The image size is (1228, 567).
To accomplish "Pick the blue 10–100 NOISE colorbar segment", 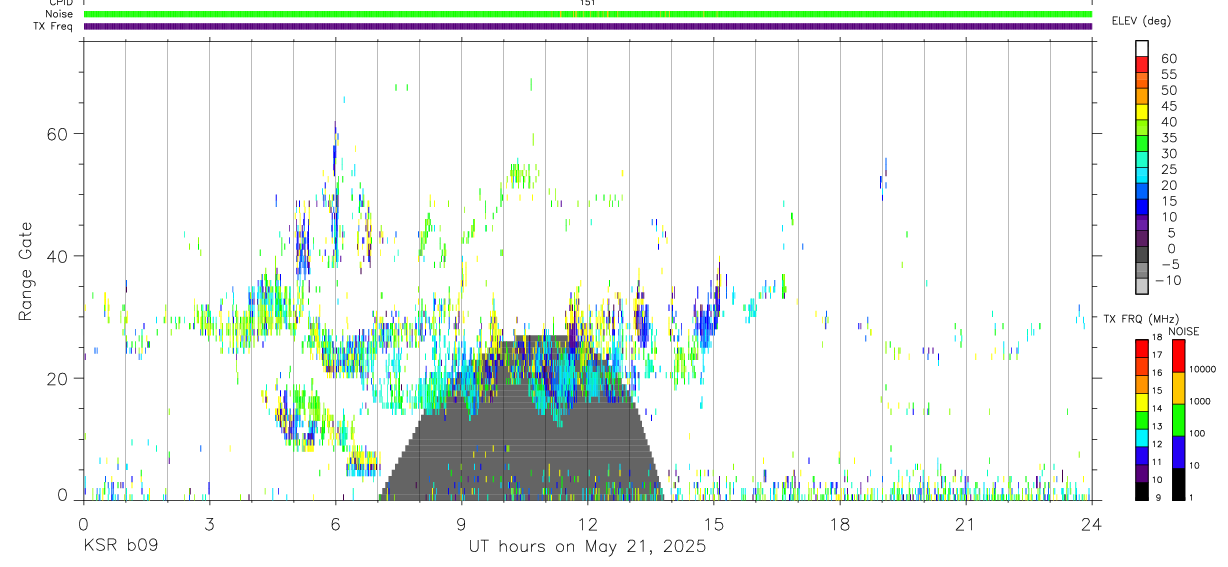I will tap(1178, 452).
